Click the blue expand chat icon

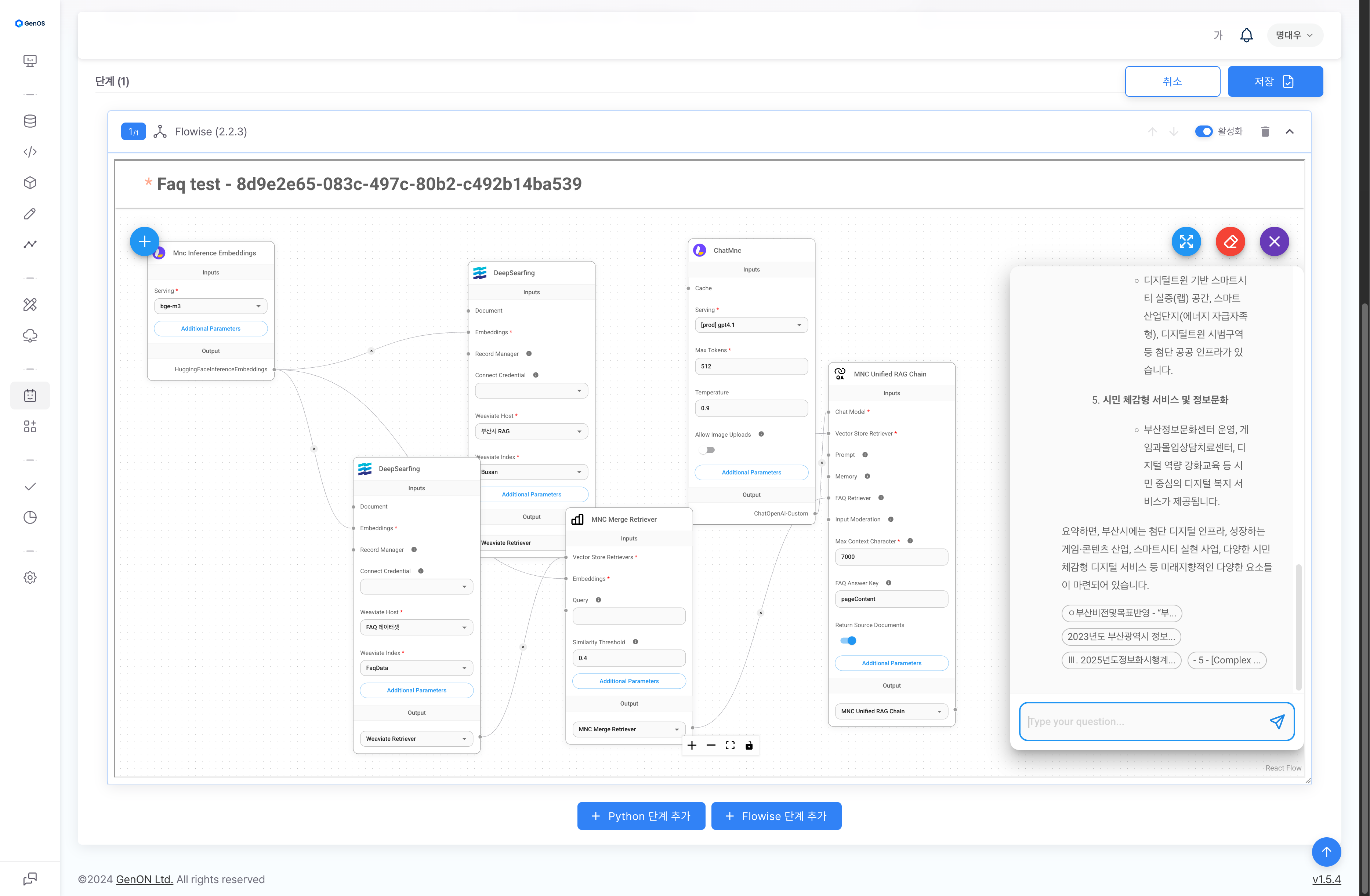tap(1186, 242)
